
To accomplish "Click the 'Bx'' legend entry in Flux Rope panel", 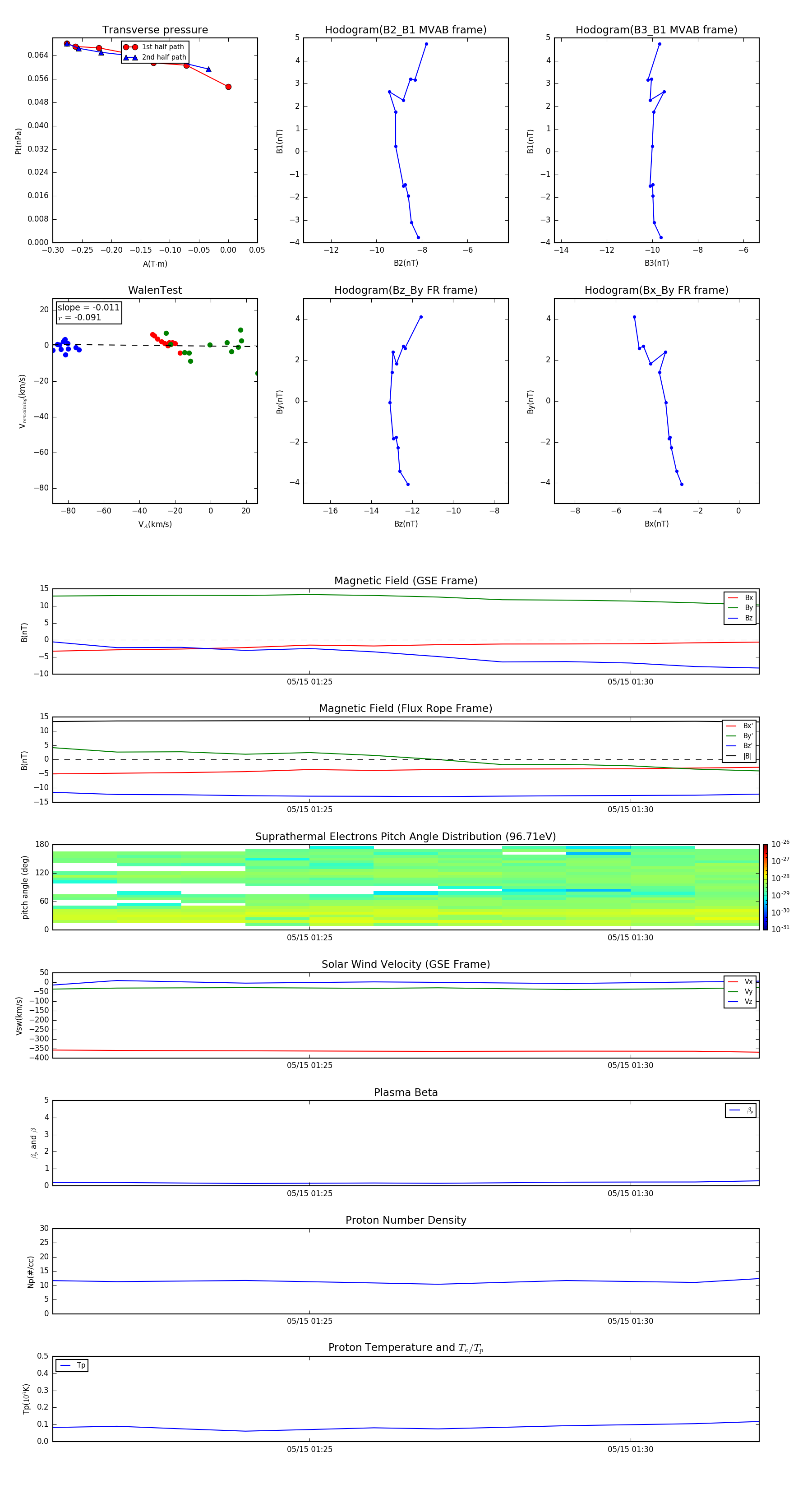I will tap(739, 726).
